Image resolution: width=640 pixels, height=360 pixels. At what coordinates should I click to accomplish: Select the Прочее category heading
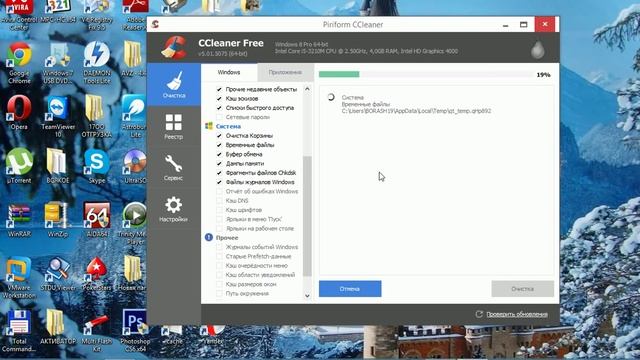click(x=227, y=238)
